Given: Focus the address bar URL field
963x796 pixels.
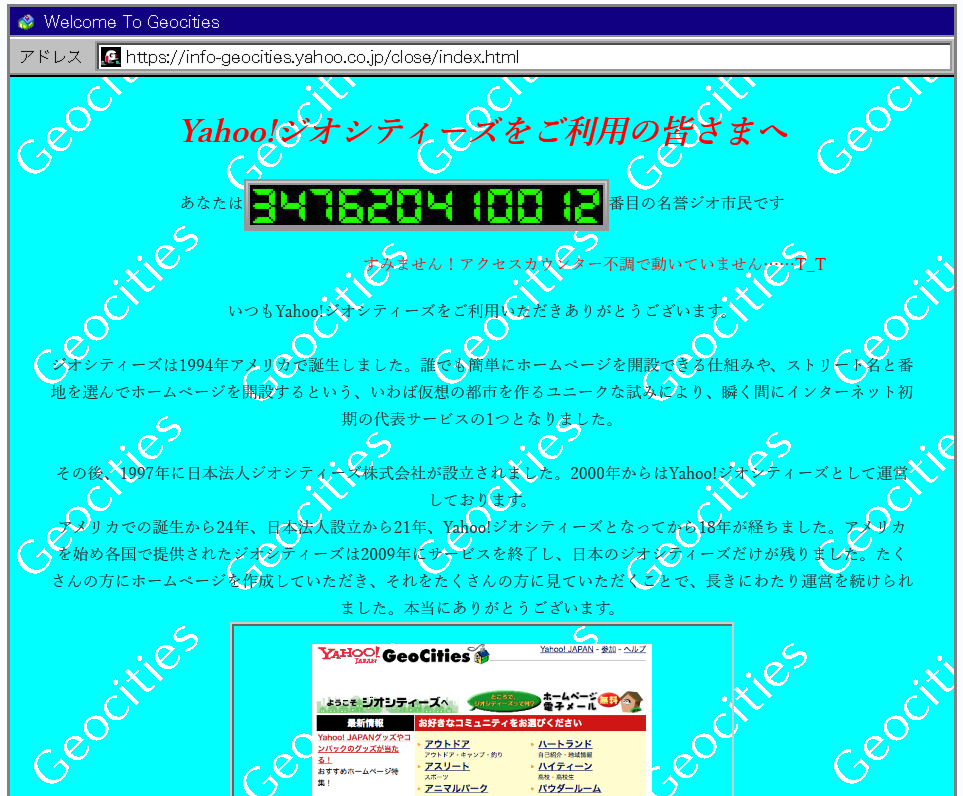Looking at the screenshot, I should tap(530, 57).
